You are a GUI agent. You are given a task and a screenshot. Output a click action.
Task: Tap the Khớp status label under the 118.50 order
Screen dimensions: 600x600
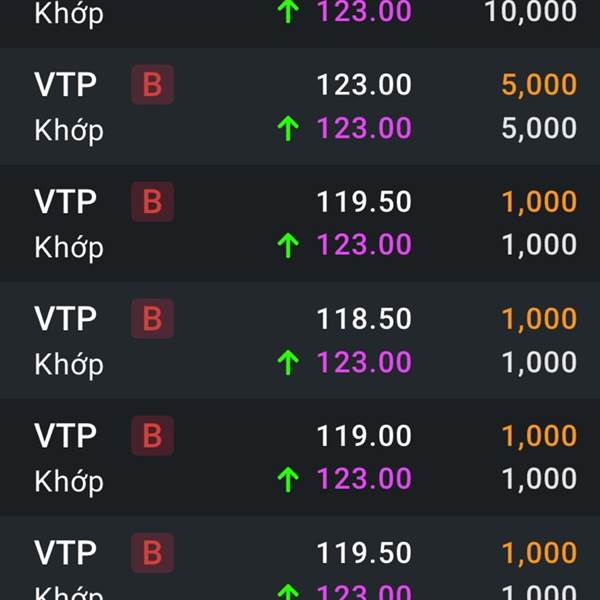(x=69, y=365)
